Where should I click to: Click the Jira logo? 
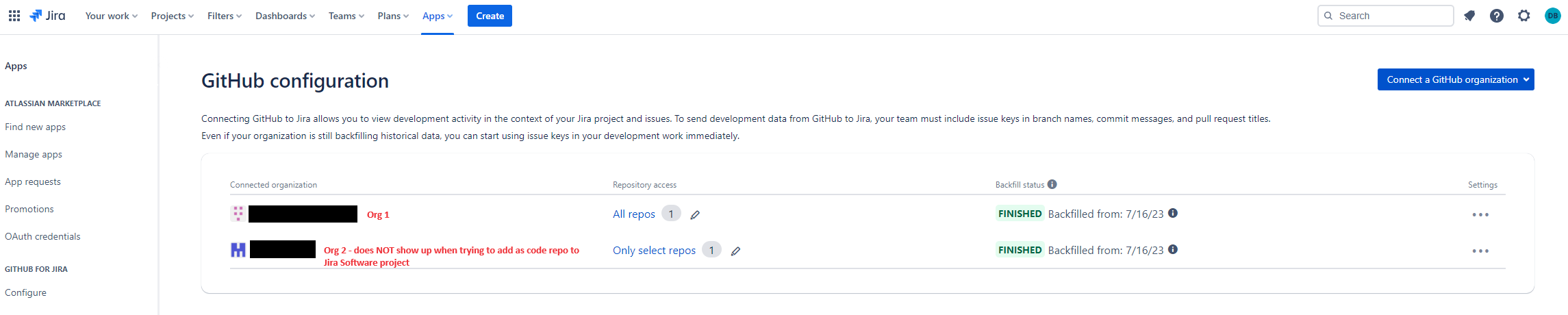click(48, 16)
